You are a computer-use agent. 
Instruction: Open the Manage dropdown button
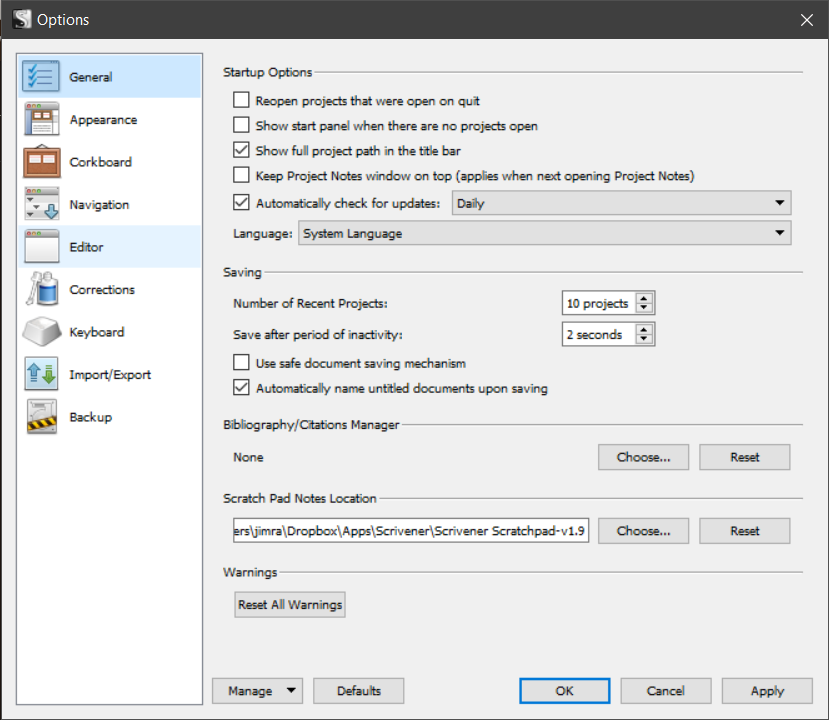tap(257, 691)
